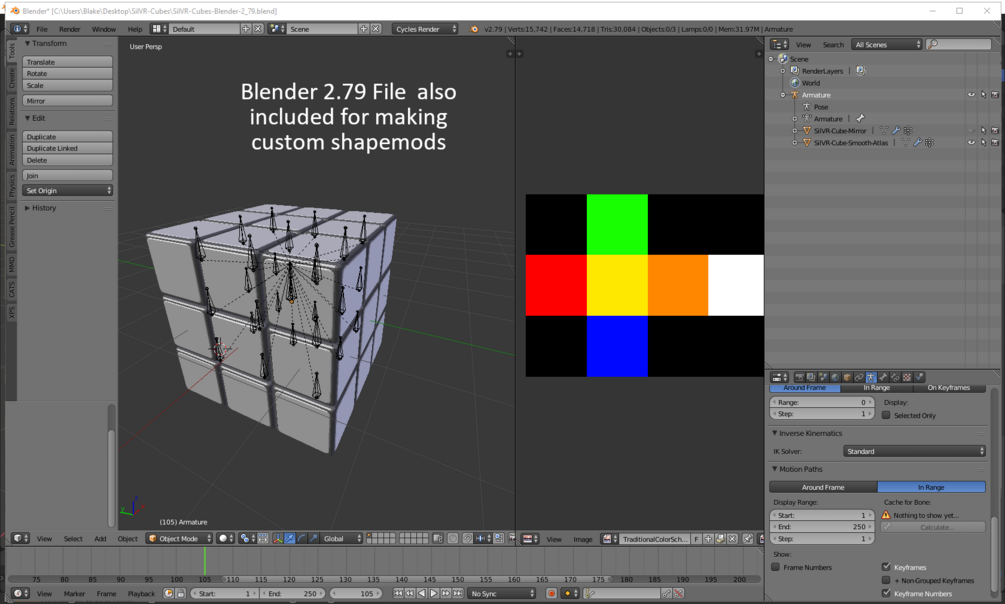Click the Delete button in Edit panel
This screenshot has width=1005, height=604.
67,160
